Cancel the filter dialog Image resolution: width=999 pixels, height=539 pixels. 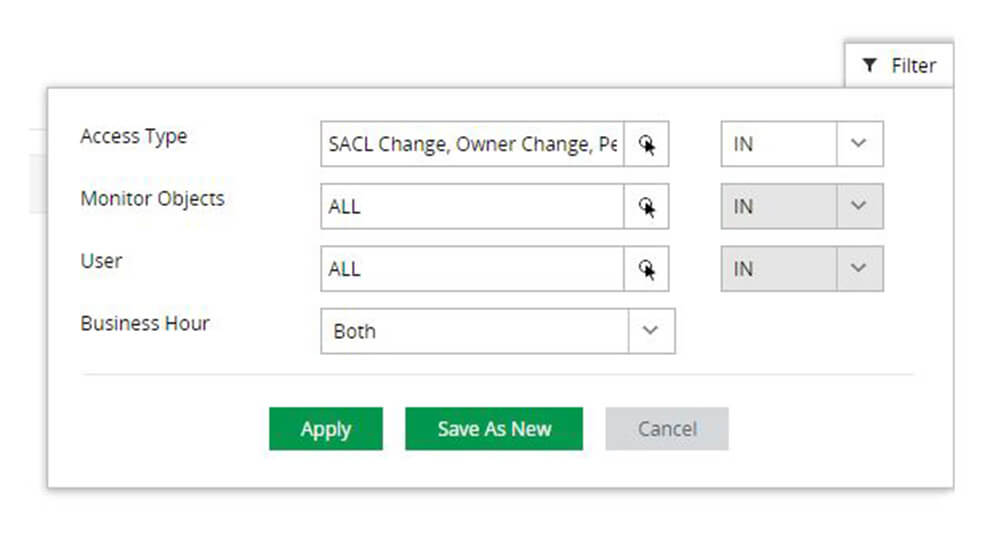point(667,429)
